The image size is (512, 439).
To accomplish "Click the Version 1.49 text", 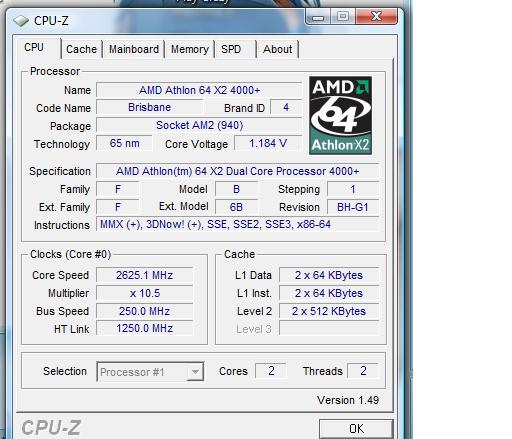I will coord(348,400).
